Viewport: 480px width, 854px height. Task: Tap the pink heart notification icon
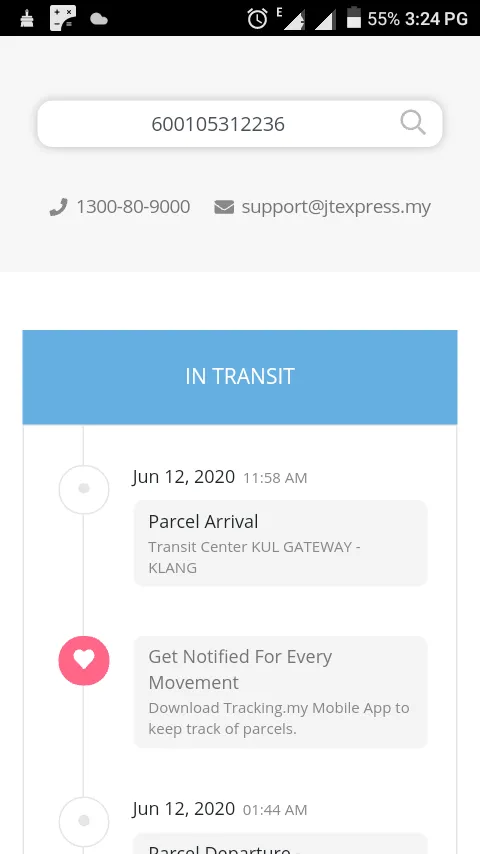[84, 660]
